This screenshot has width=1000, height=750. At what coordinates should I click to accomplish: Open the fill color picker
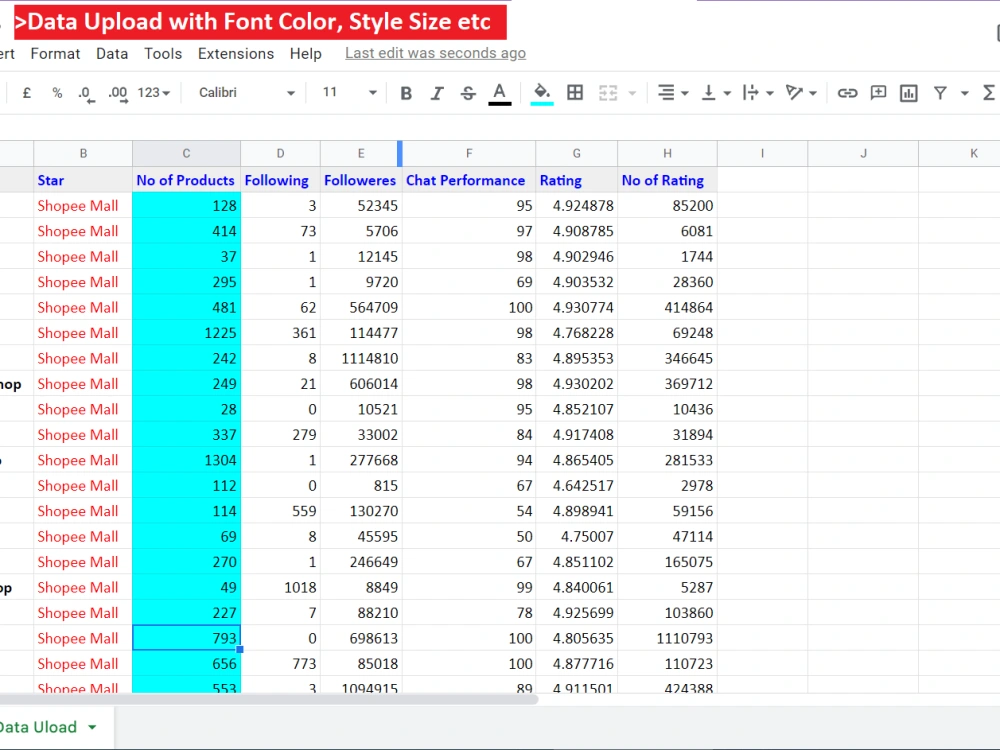[540, 92]
